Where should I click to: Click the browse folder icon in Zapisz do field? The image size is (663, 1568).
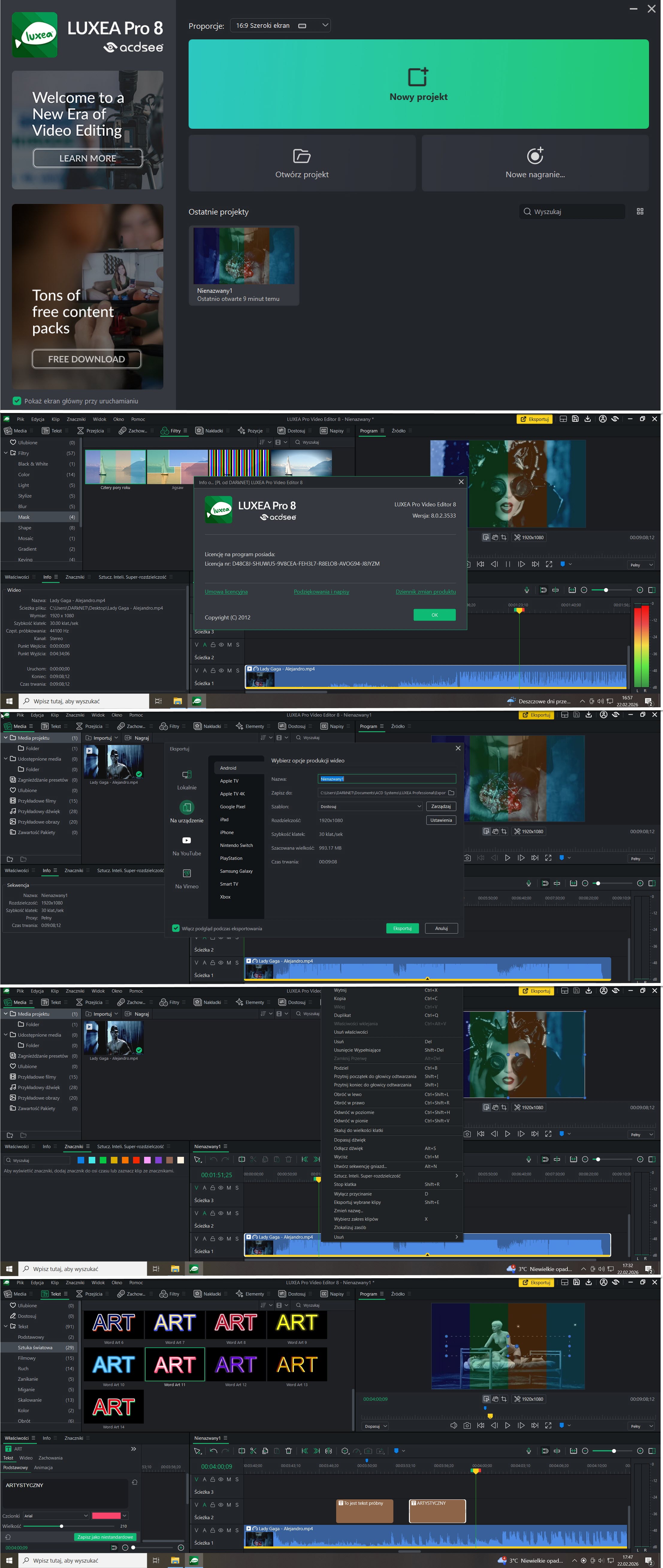pyautogui.click(x=451, y=792)
